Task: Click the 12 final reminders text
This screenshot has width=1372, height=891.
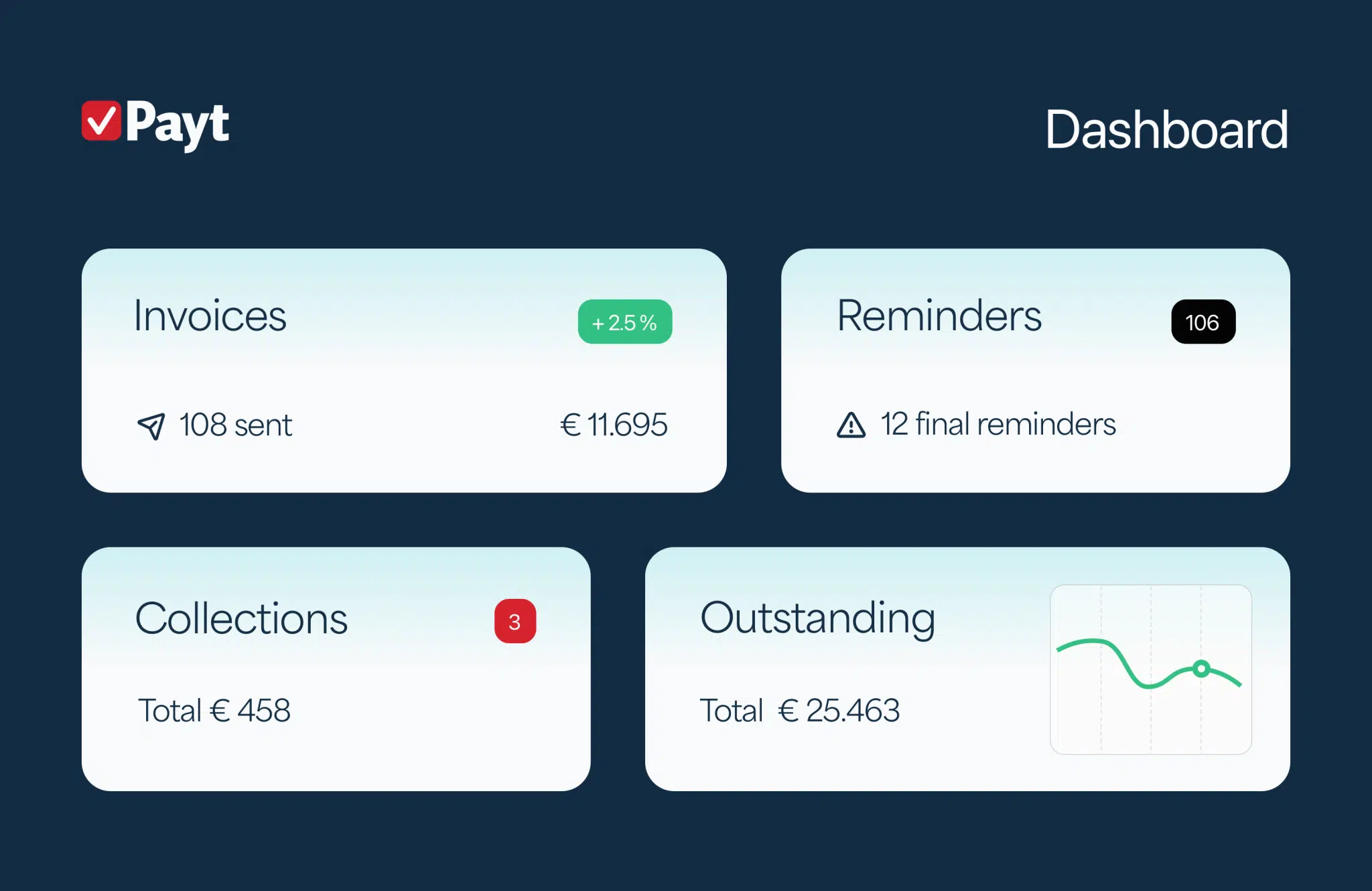Action: click(x=998, y=424)
